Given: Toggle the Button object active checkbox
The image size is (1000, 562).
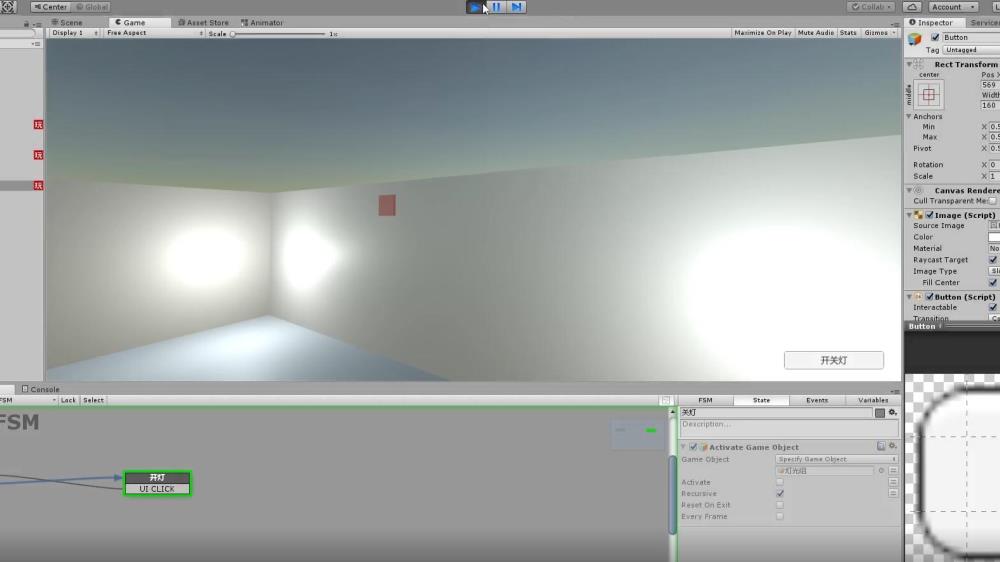Looking at the screenshot, I should (935, 38).
